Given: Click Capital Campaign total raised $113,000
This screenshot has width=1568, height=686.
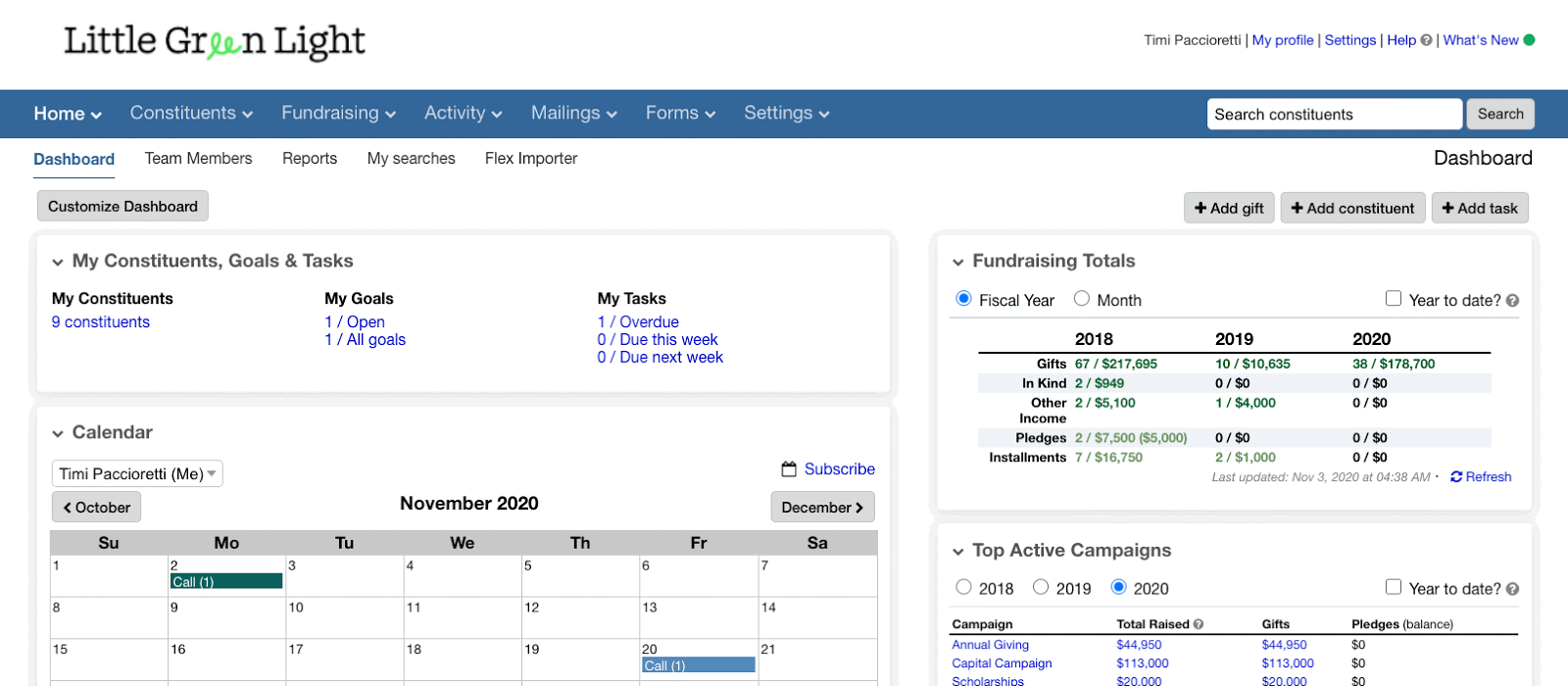Looking at the screenshot, I should tap(1143, 663).
